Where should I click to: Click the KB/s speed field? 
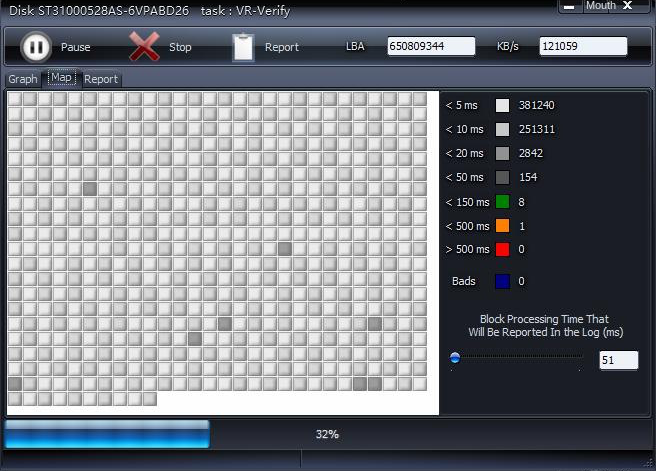click(x=582, y=47)
